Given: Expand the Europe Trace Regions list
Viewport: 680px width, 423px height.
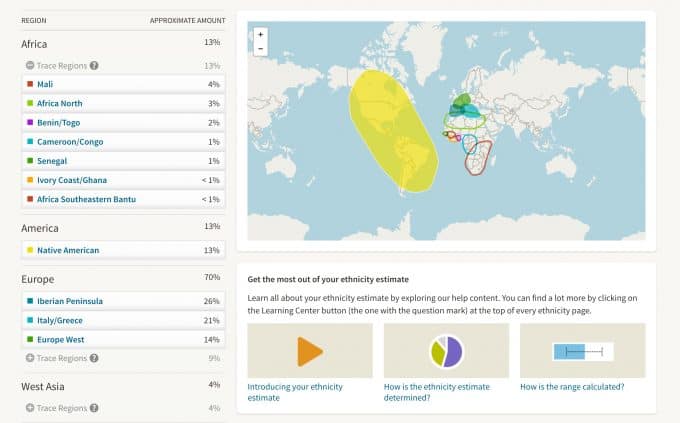Looking at the screenshot, I should (30, 358).
